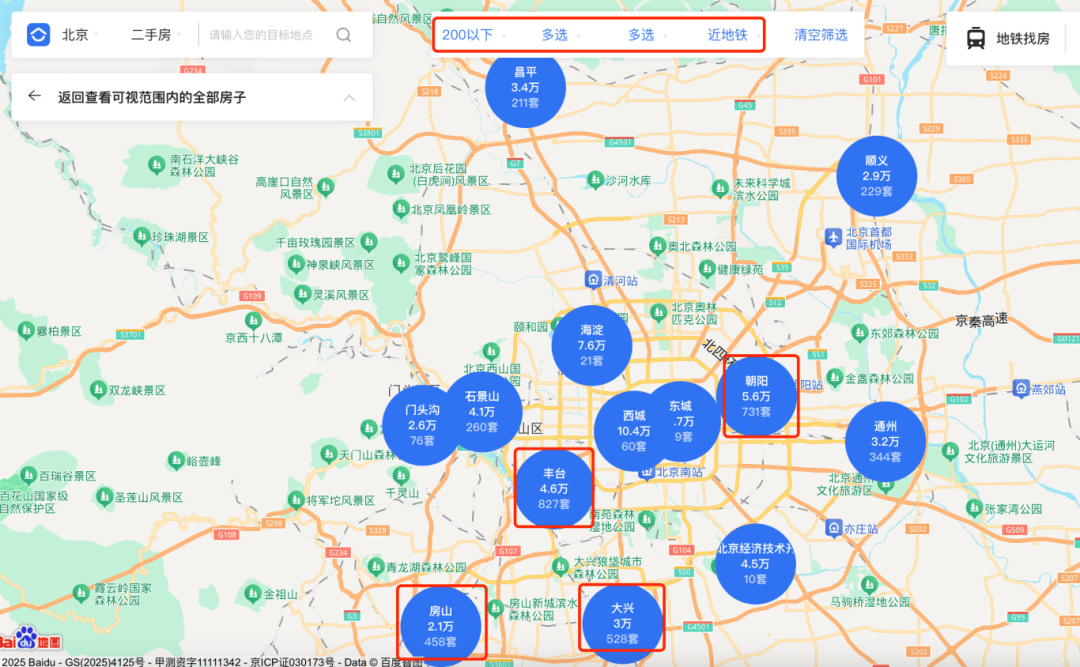Click the target location search field
The width and height of the screenshot is (1080, 667).
[265, 35]
